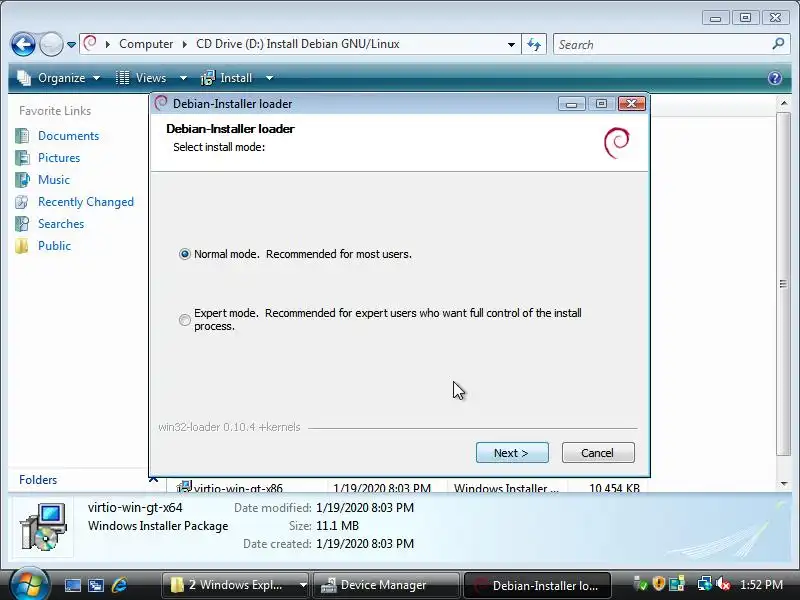Click the 1:52 PM taskbar clock
Viewport: 800px width, 600px height.
[761, 585]
